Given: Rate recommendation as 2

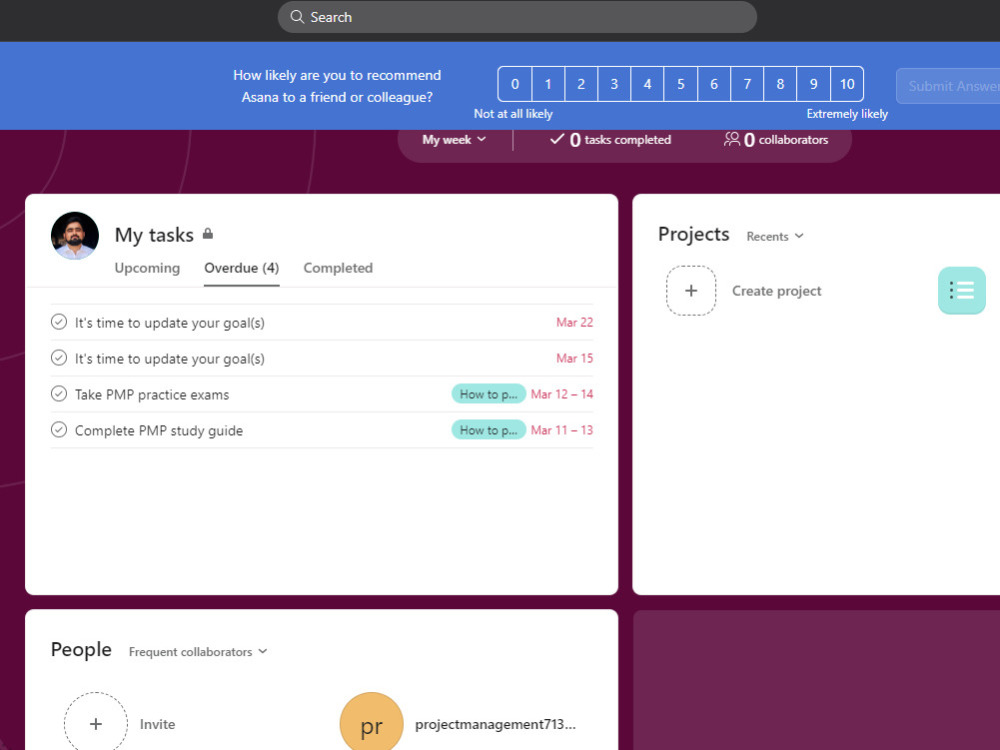Looking at the screenshot, I should tap(581, 84).
